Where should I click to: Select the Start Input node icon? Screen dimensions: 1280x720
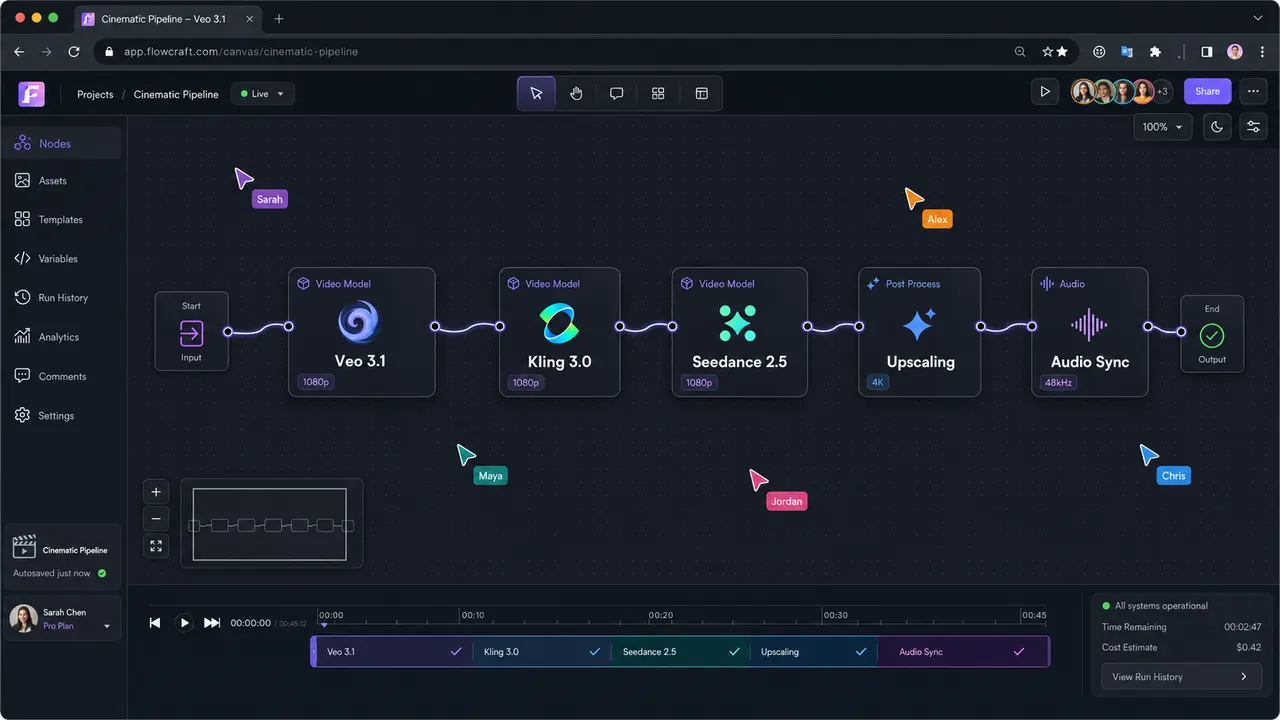[x=191, y=332]
